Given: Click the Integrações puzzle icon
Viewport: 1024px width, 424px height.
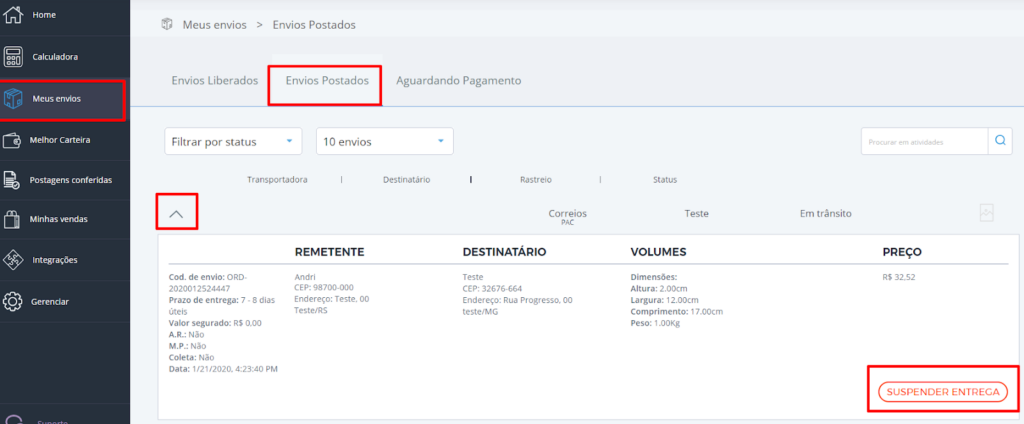Looking at the screenshot, I should (x=14, y=260).
